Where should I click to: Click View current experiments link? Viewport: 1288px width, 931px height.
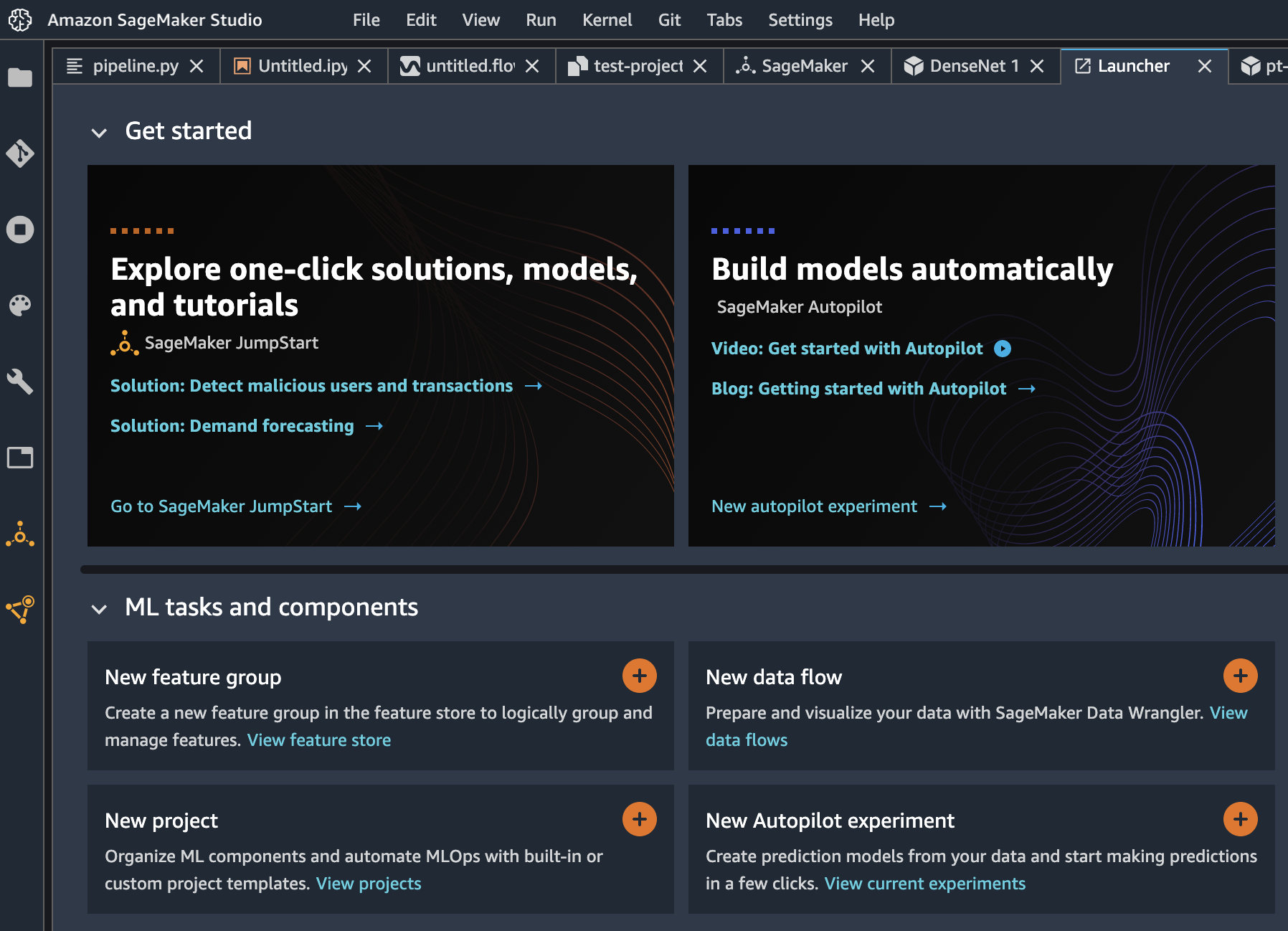[925, 884]
